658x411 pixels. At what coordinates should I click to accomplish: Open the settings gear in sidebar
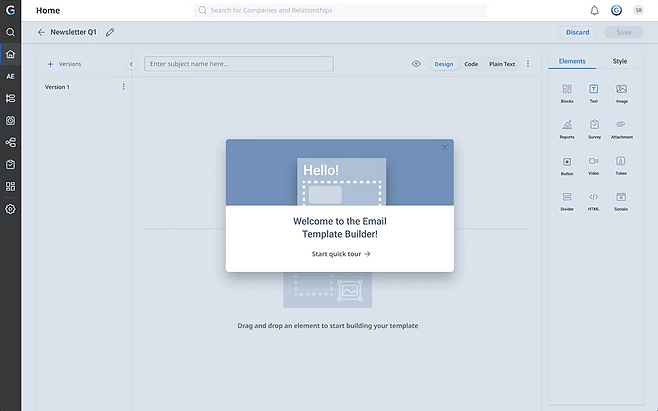coord(10,209)
